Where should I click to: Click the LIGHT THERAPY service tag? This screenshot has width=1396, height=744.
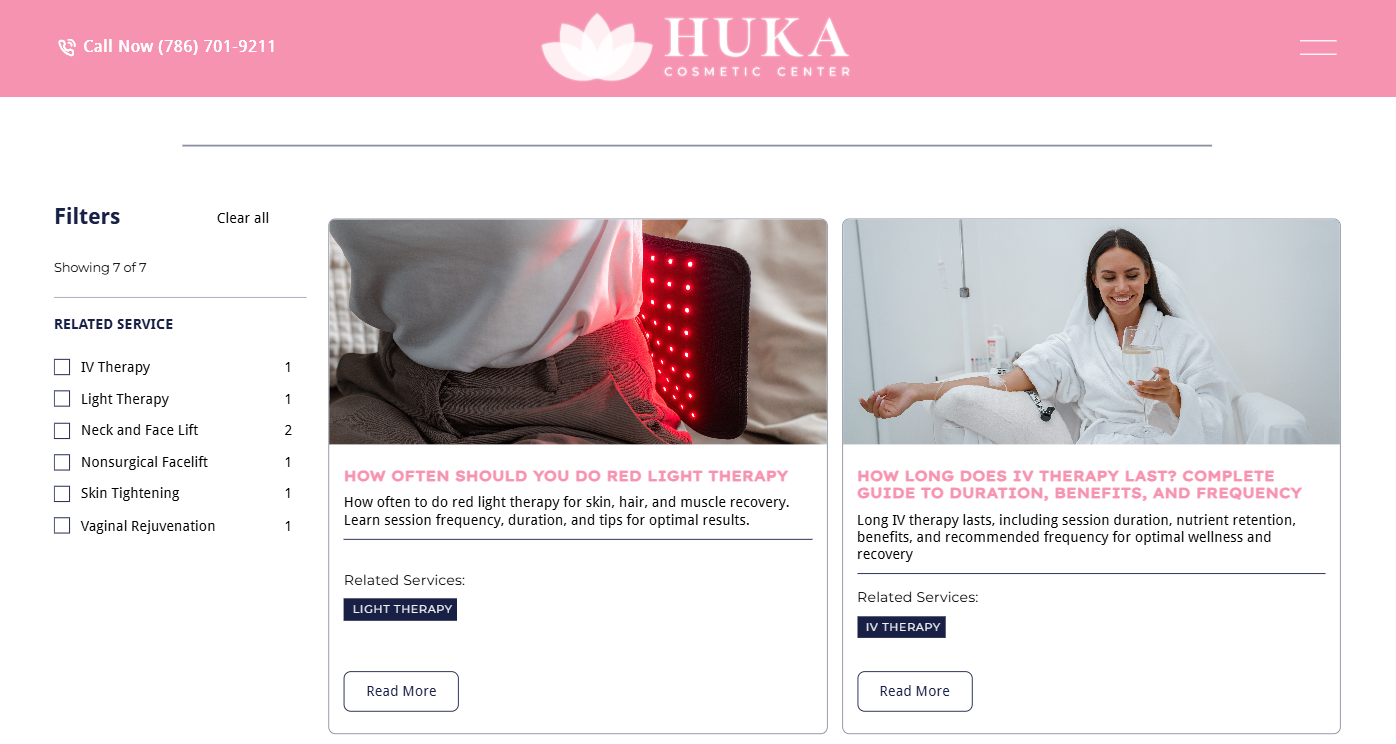[x=400, y=609]
